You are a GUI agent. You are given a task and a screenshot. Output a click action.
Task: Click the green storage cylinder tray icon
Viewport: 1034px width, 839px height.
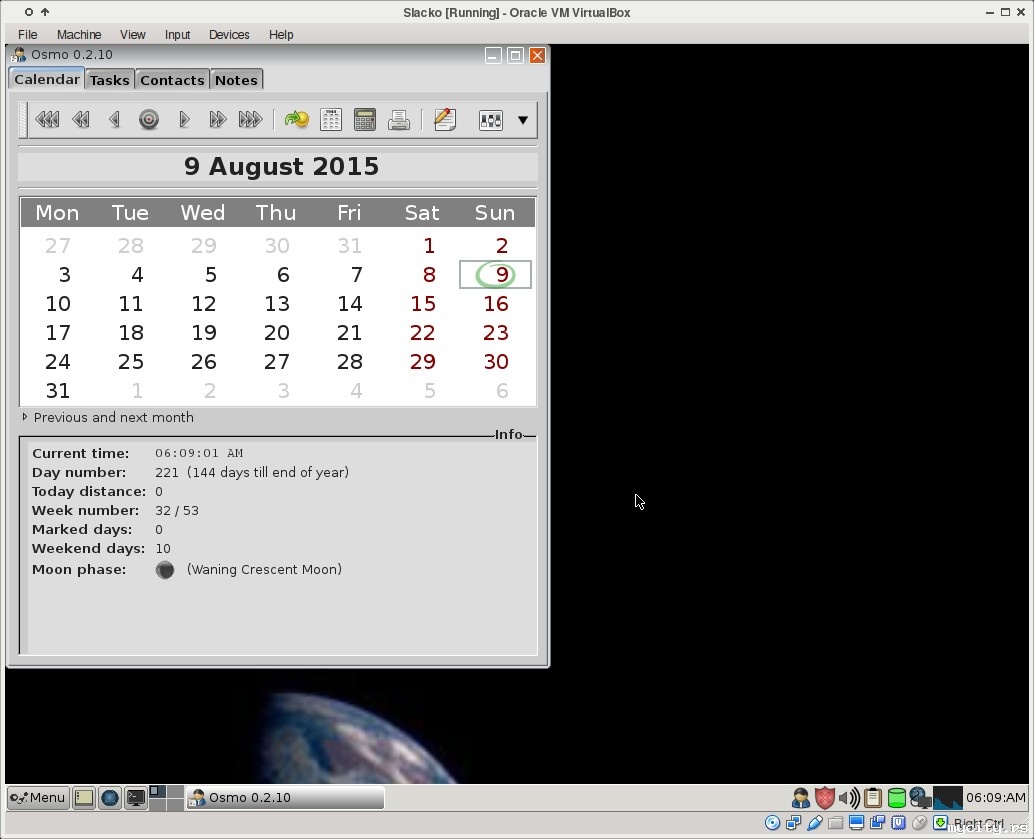click(x=896, y=798)
